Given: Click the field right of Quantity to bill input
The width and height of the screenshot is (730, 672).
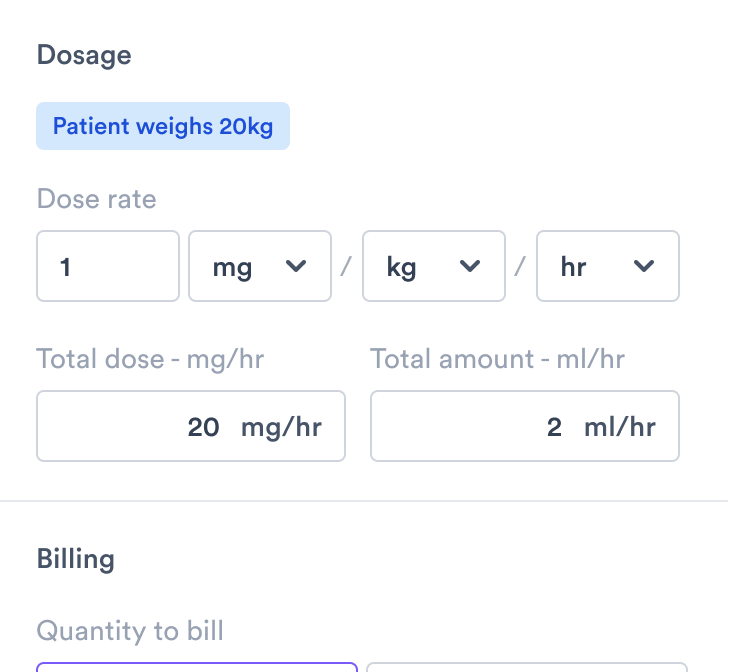Looking at the screenshot, I should 527,667.
